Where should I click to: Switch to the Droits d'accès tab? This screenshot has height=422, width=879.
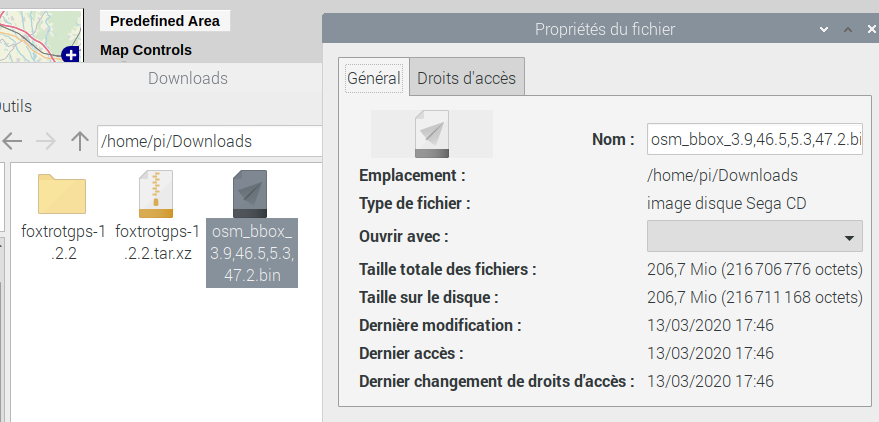466,77
